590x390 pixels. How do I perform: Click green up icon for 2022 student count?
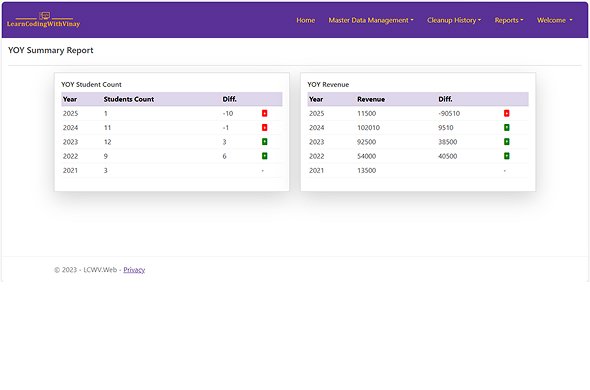[x=265, y=156]
